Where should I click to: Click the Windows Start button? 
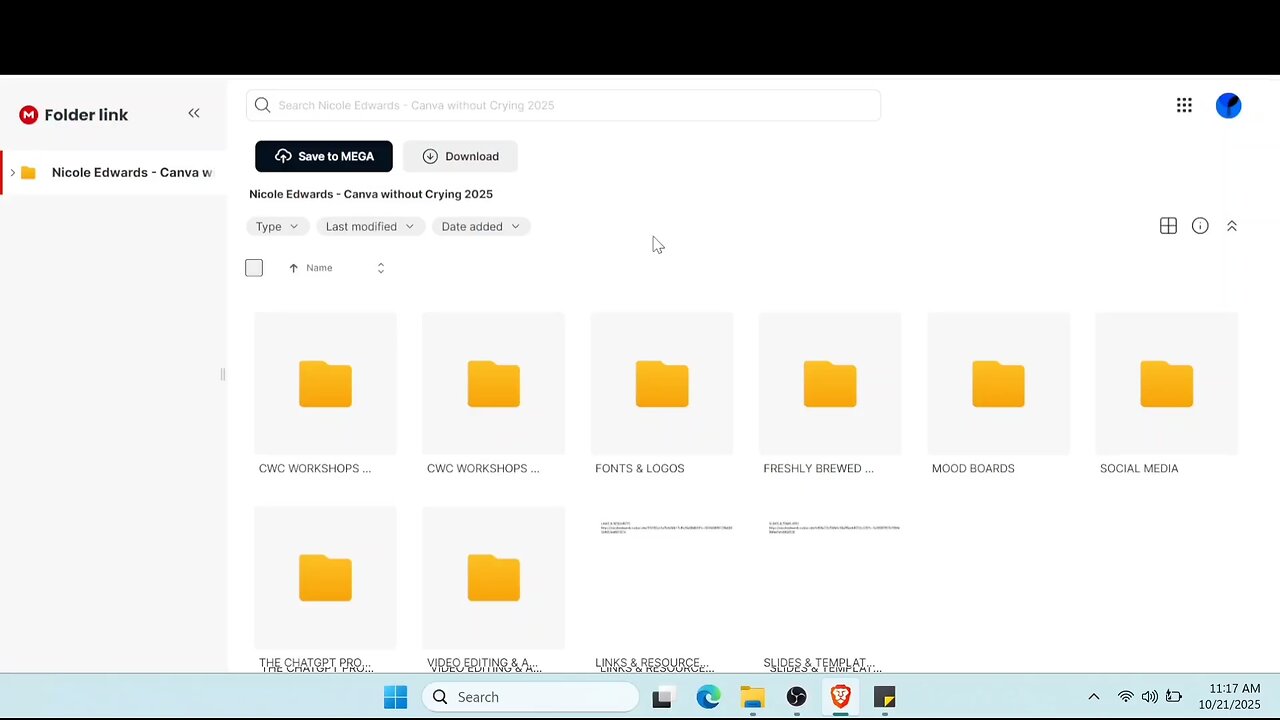396,697
